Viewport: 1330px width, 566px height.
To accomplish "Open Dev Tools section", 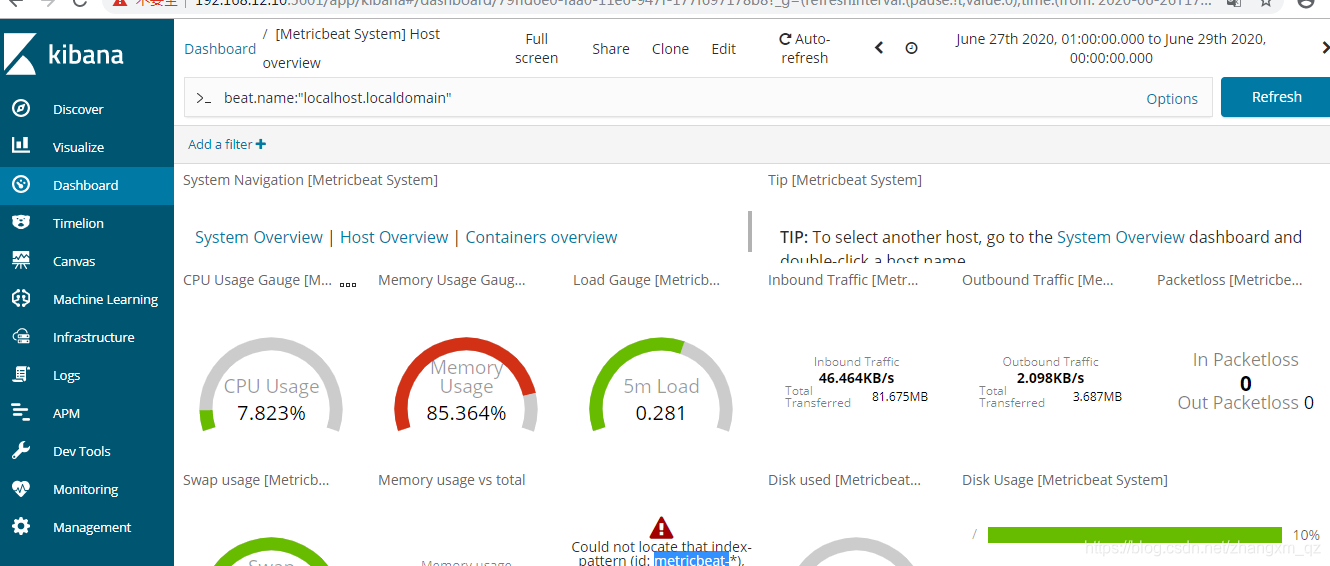I will (81, 451).
